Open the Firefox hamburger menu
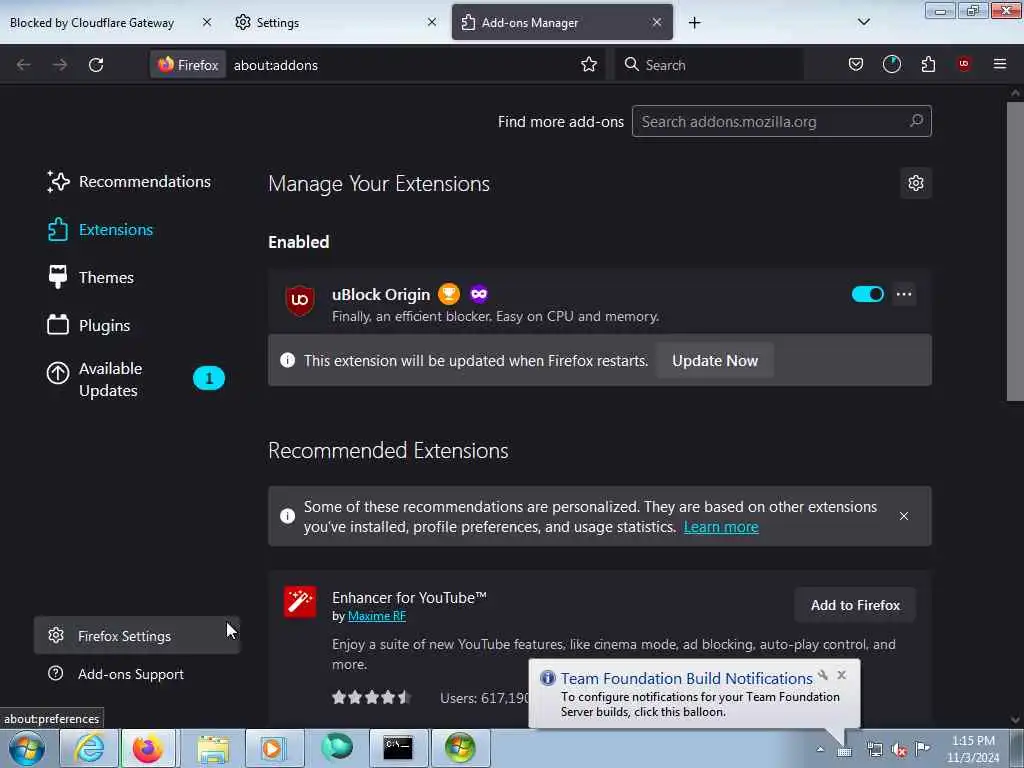 pyautogui.click(x=1000, y=64)
